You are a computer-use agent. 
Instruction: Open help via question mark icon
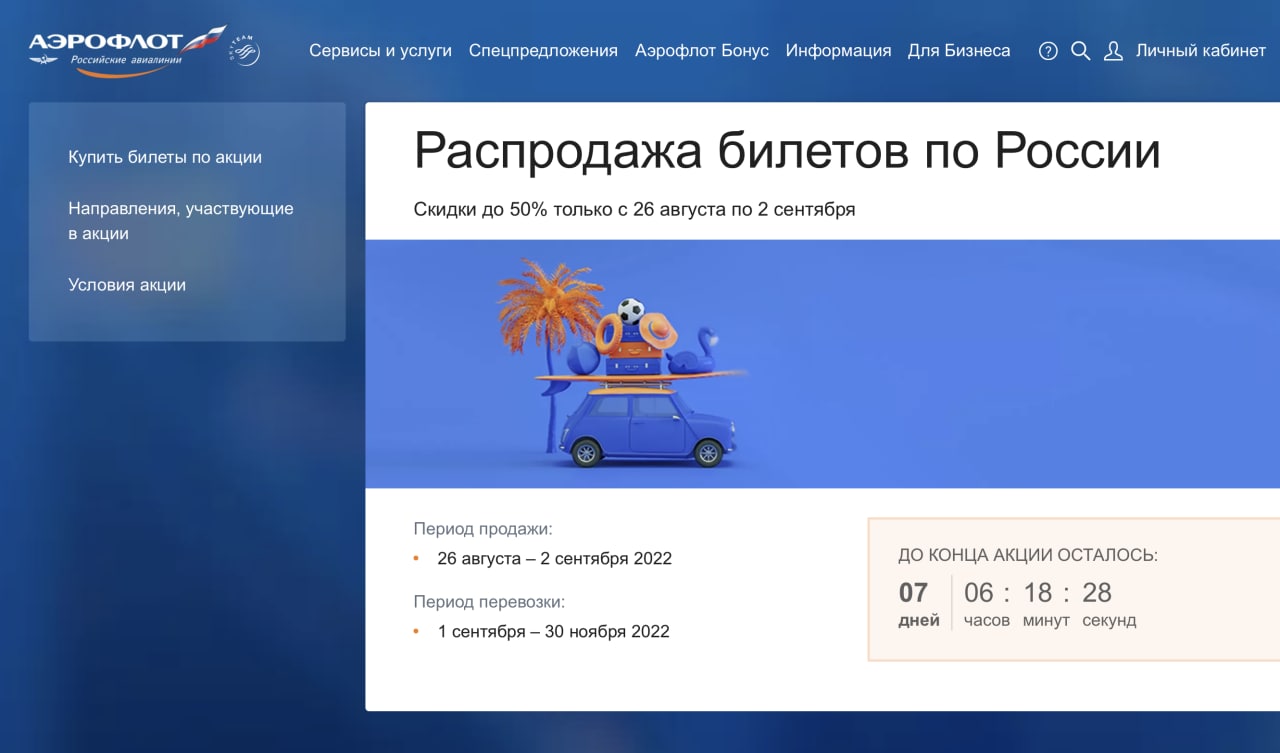point(1048,51)
